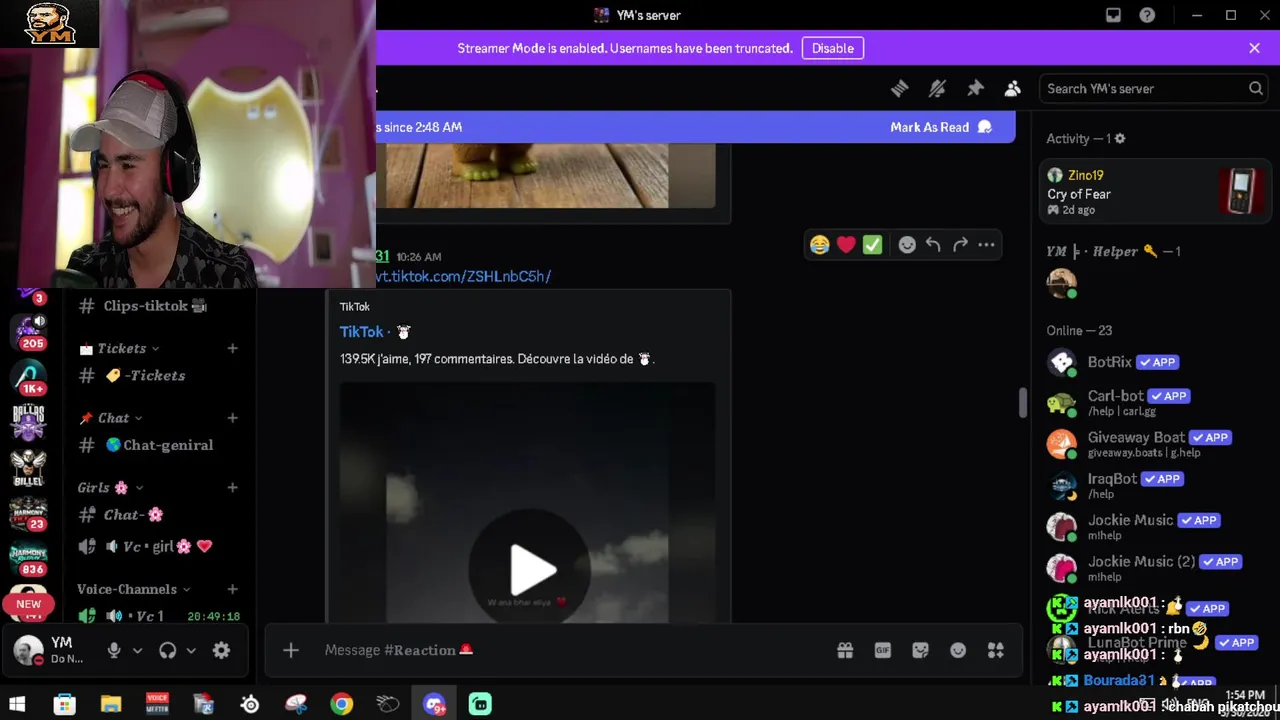Open the add reaction smiley picker
This screenshot has width=1280, height=720.
click(x=907, y=245)
